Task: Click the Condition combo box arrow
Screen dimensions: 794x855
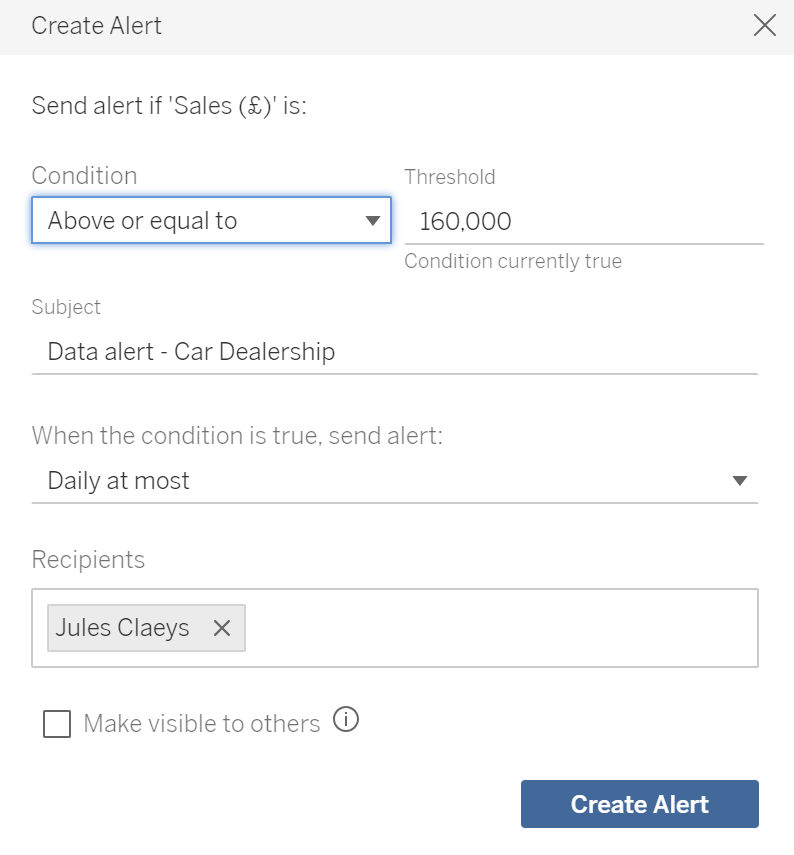Action: [372, 221]
